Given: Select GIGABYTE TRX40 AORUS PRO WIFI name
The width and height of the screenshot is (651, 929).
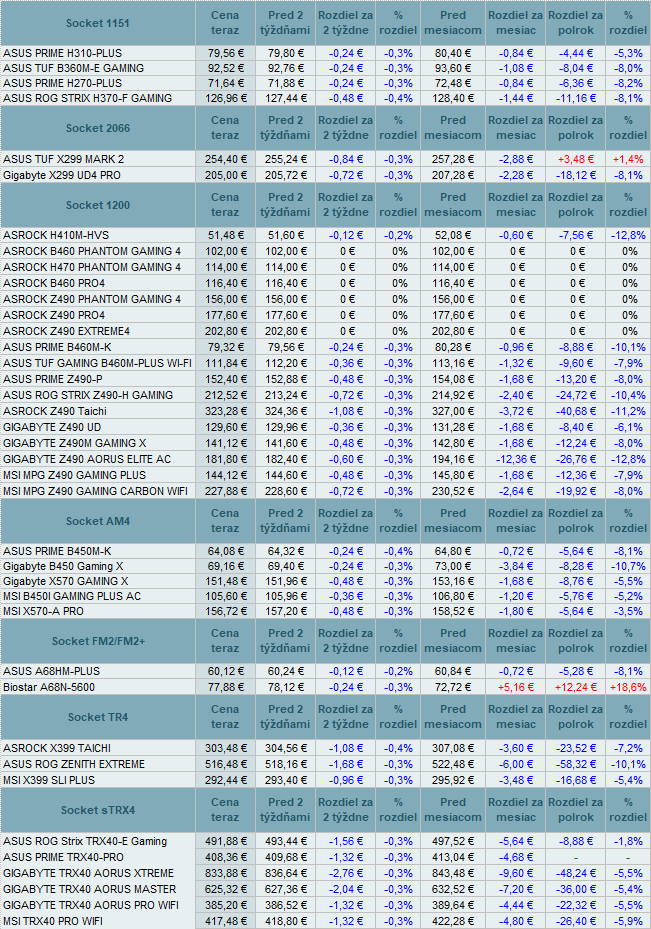Looking at the screenshot, I should (x=91, y=905).
